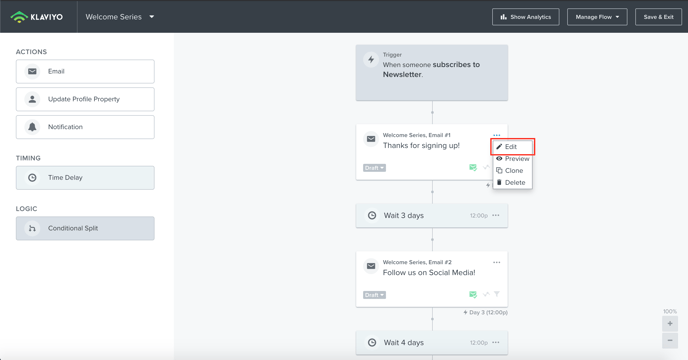Select the Update Profile Property action
This screenshot has width=688, height=360.
coord(85,99)
